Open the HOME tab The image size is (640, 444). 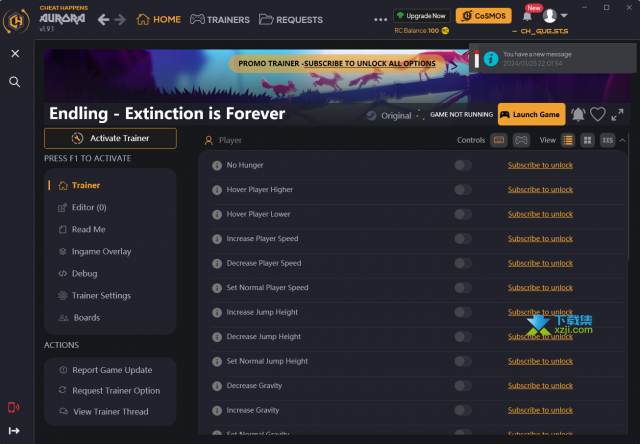158,20
